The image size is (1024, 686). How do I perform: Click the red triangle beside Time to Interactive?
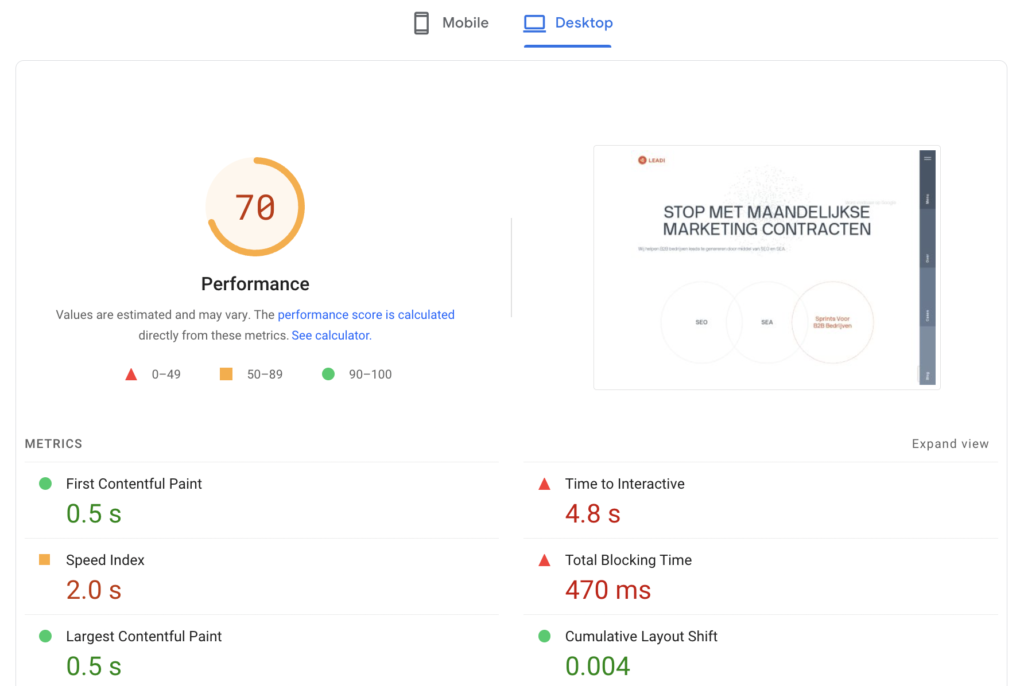pos(544,484)
